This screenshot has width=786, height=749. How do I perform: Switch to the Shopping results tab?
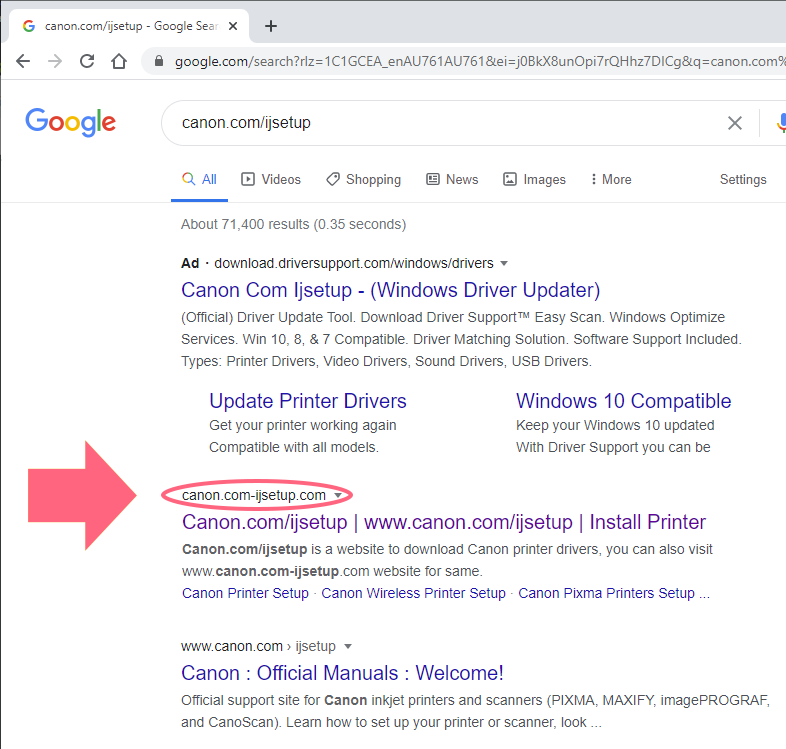(363, 179)
